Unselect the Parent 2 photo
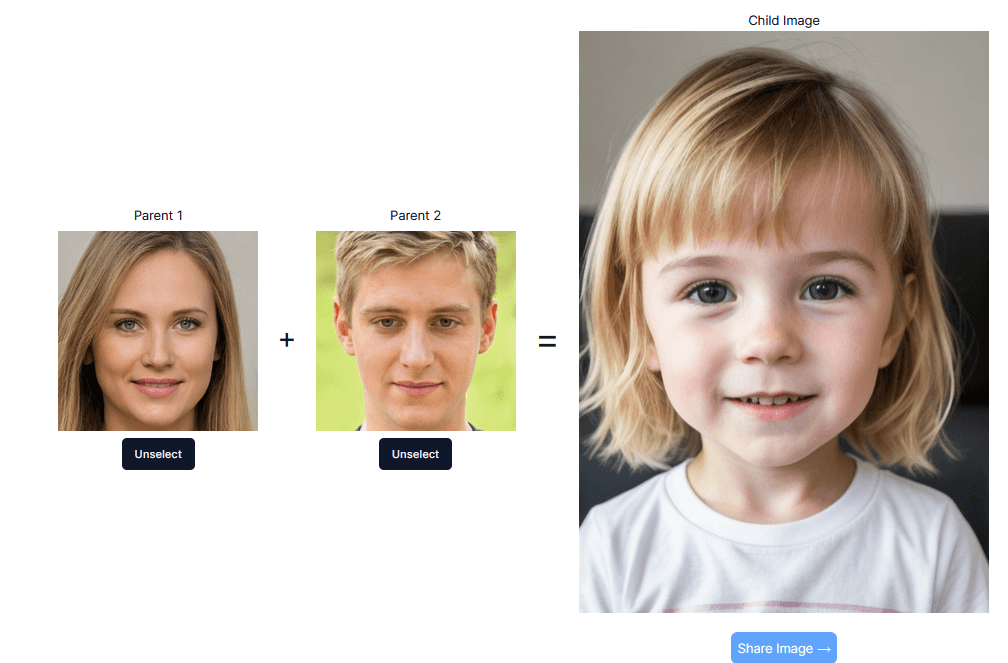 [x=415, y=454]
